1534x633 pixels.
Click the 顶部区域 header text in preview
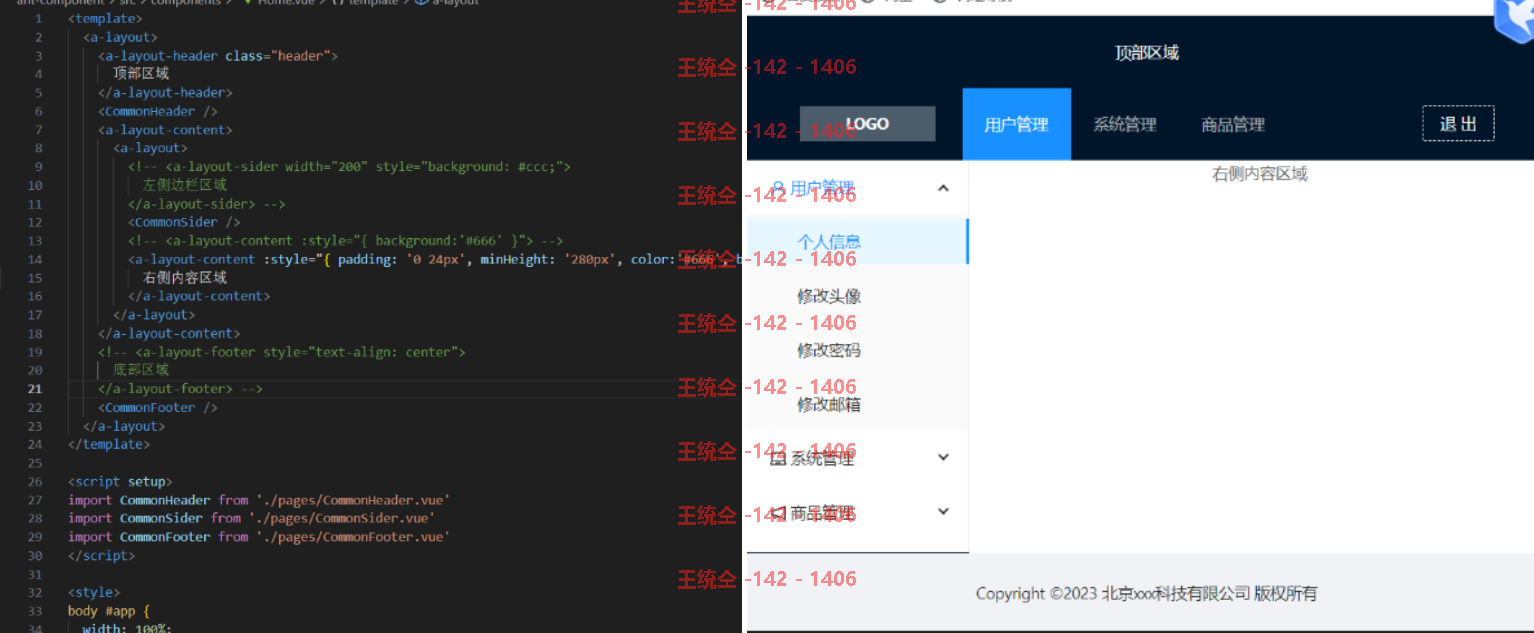[1147, 52]
